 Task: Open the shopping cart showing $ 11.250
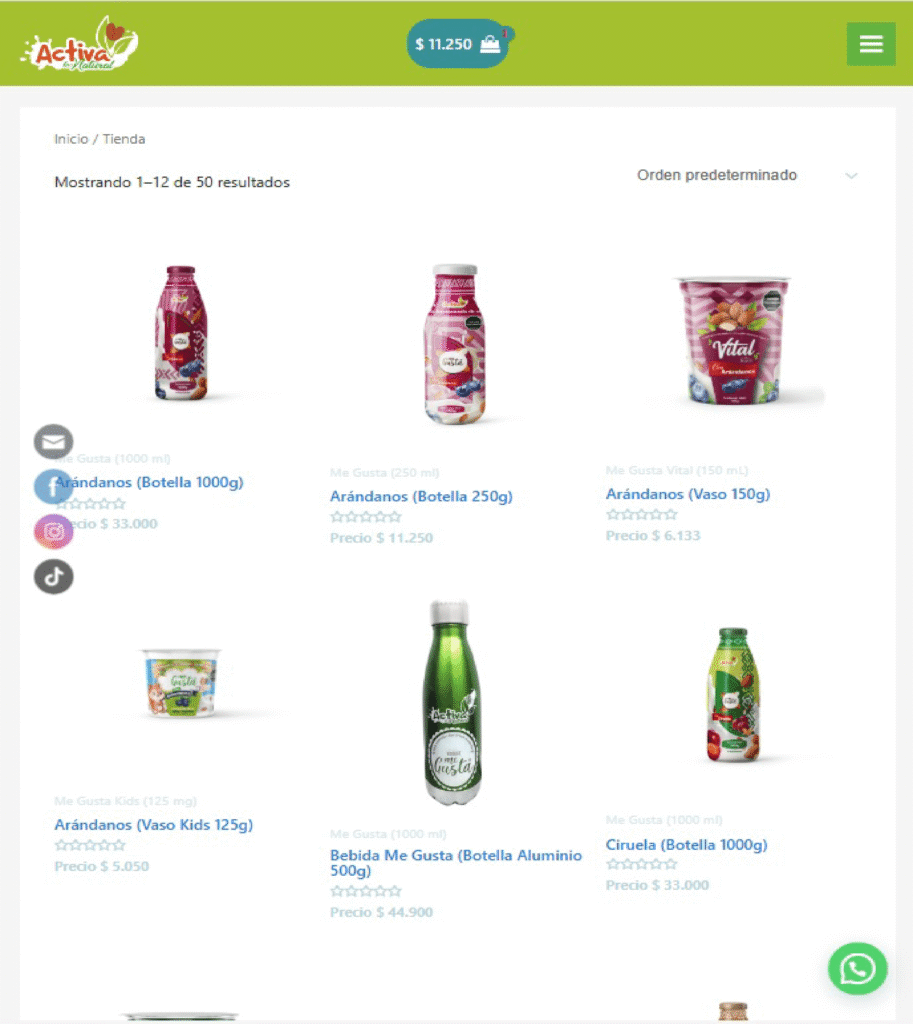pyautogui.click(x=459, y=44)
